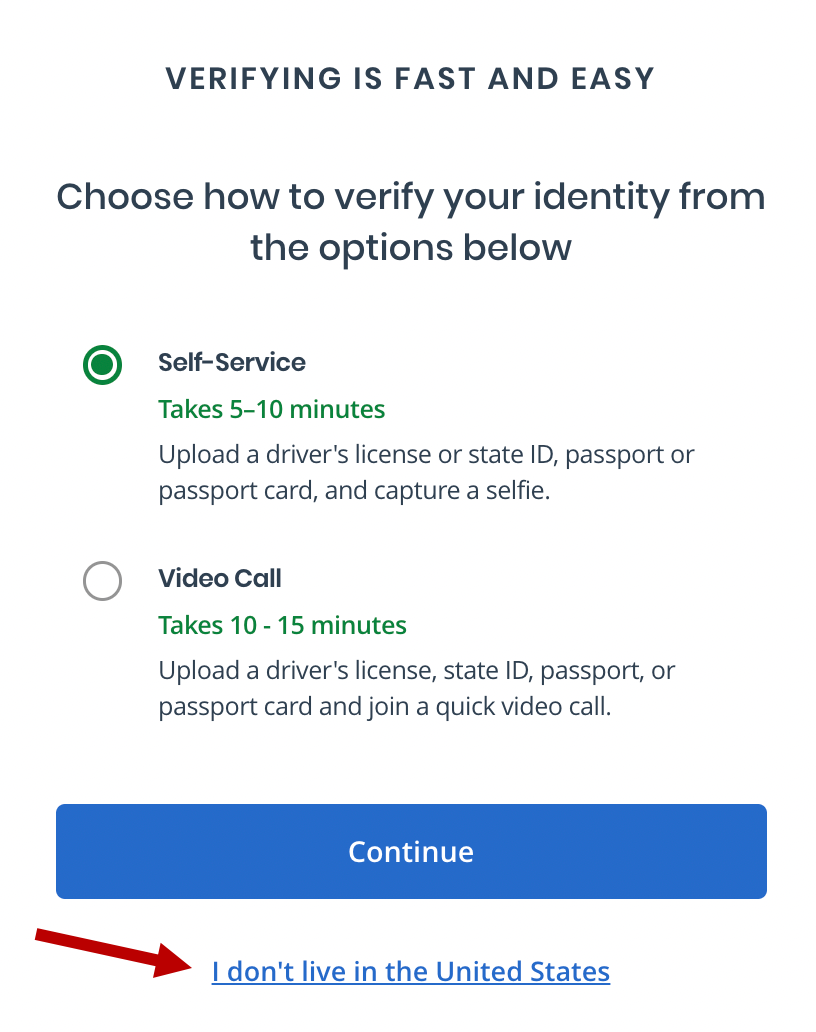Click the 'Choose how to verify' heading

click(x=411, y=222)
